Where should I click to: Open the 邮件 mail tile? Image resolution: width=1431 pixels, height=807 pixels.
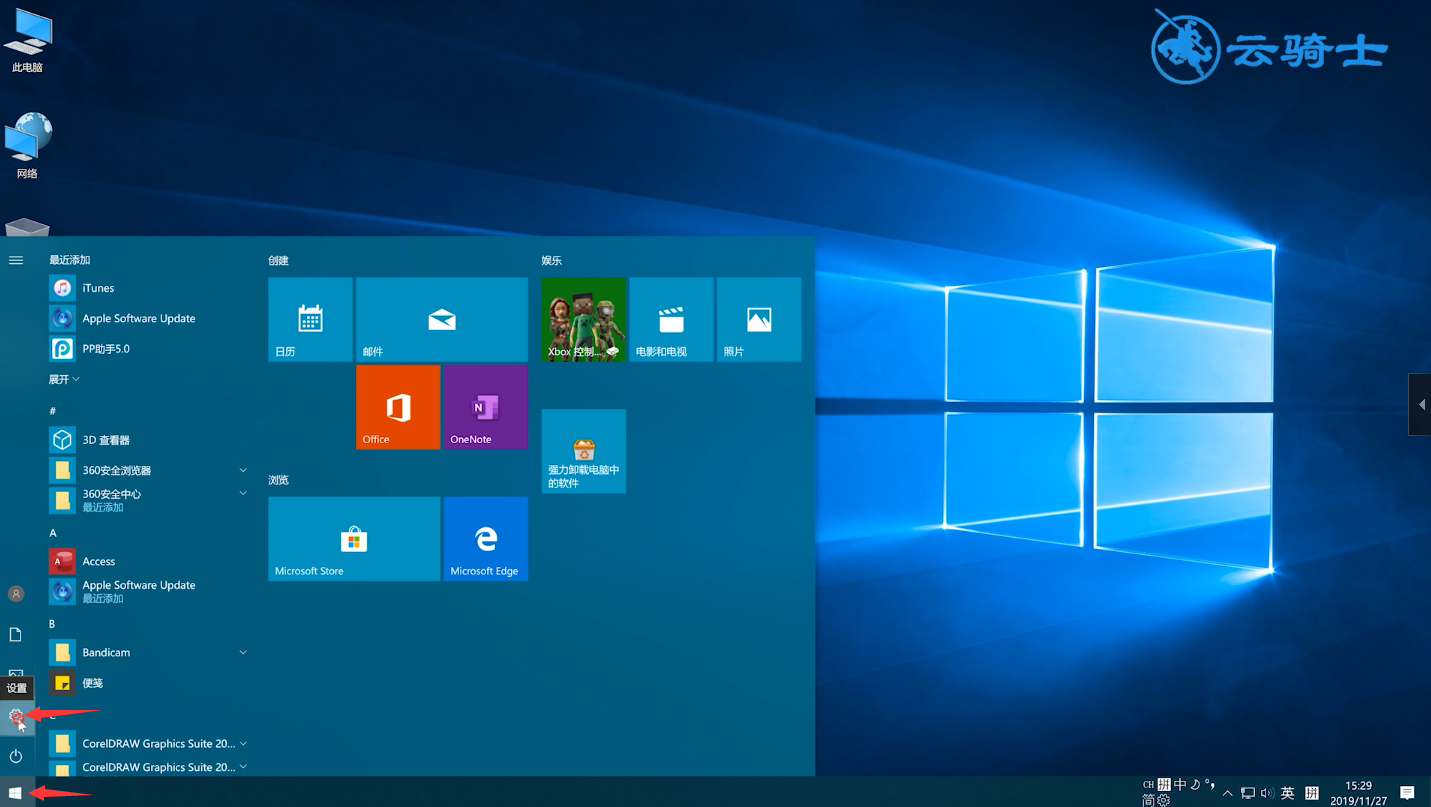(442, 320)
